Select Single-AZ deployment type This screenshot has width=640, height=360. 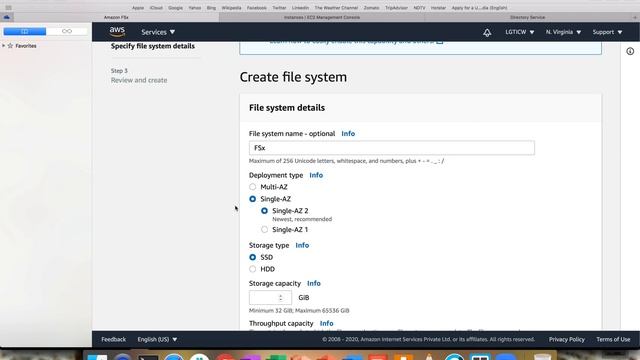point(253,199)
